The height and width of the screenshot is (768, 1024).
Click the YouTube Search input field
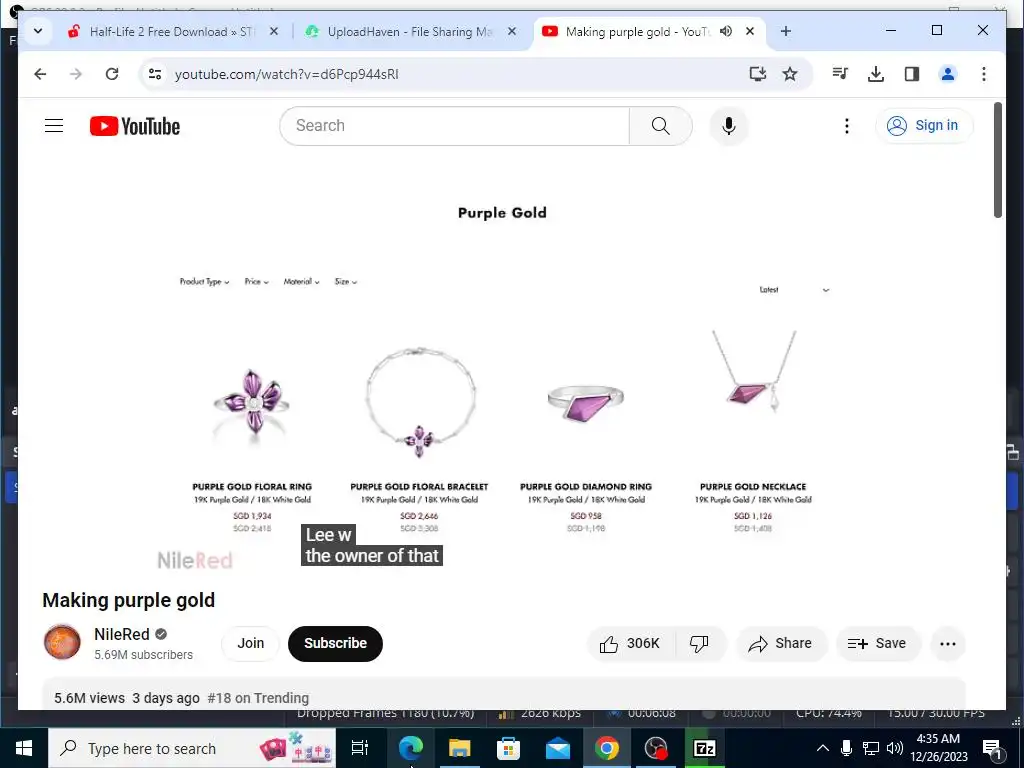[455, 125]
